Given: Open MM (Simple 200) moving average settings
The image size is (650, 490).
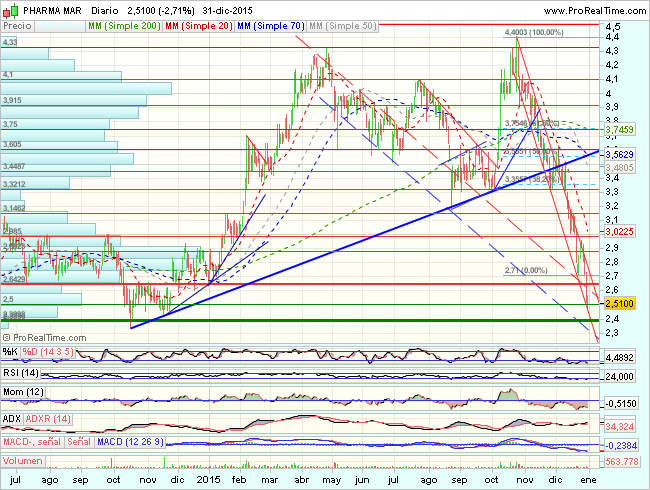Looking at the screenshot, I should coord(124,26).
